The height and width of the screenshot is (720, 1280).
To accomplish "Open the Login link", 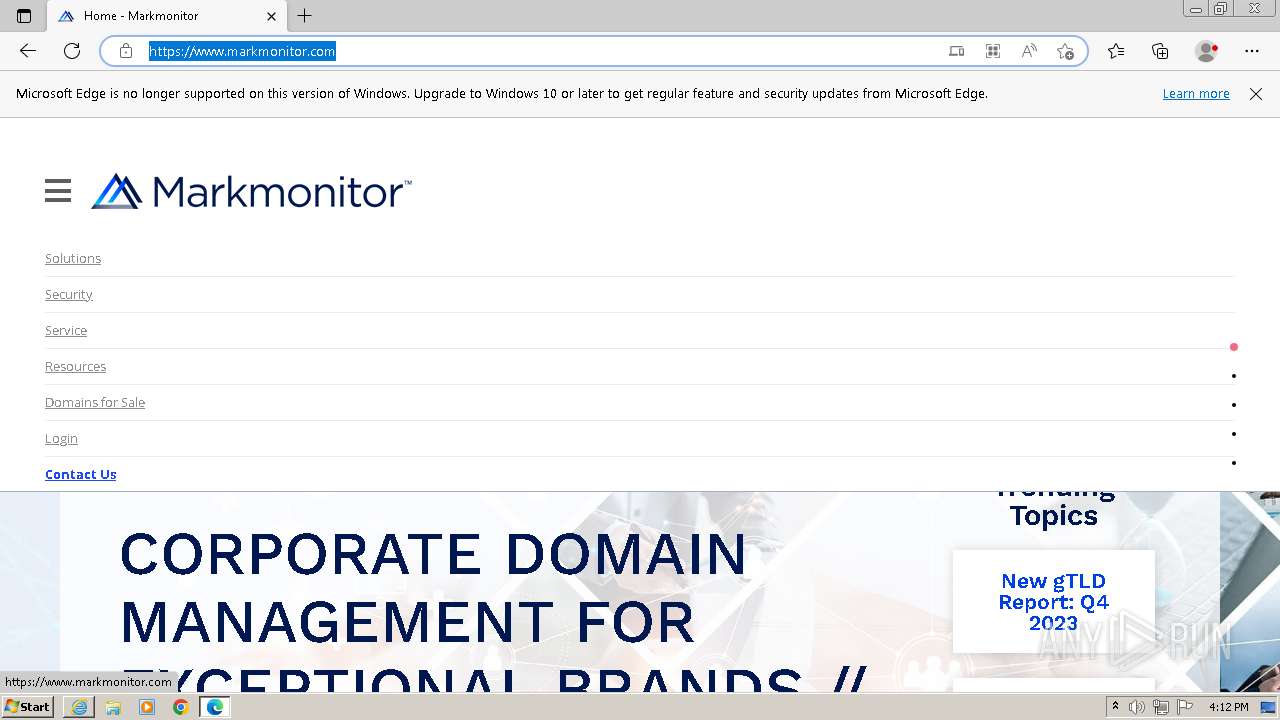I will tap(61, 438).
